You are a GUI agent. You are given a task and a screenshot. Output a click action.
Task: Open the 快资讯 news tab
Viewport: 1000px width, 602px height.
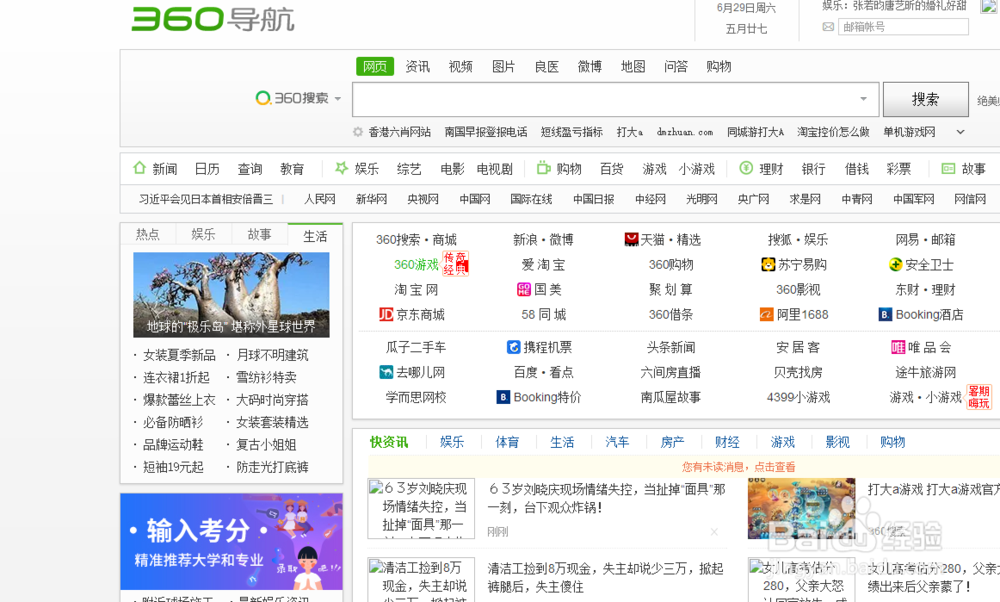[389, 442]
